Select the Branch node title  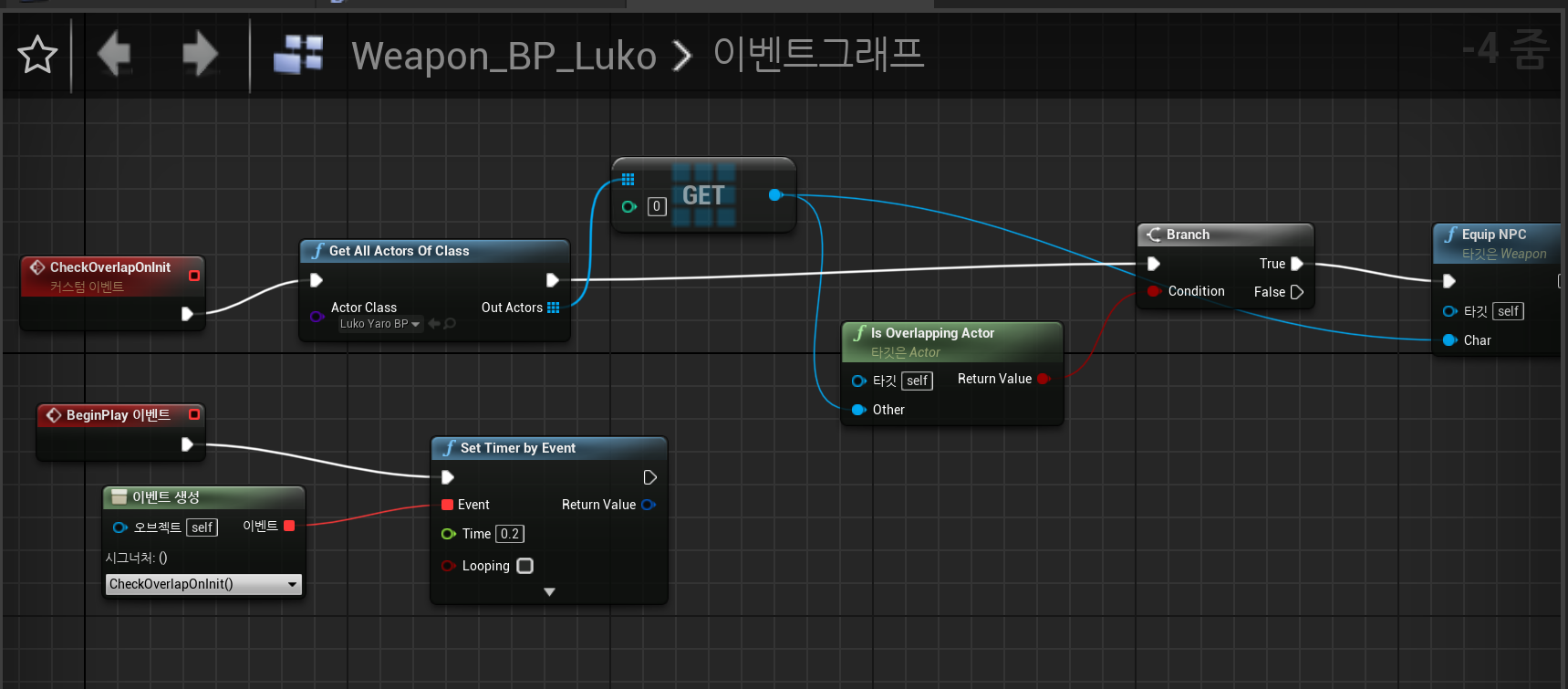click(x=1188, y=235)
